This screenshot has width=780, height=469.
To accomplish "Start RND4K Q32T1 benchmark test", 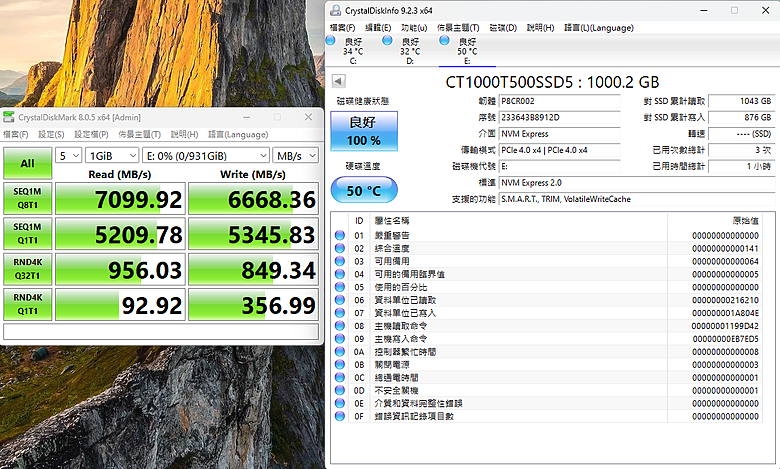I will pos(27,269).
